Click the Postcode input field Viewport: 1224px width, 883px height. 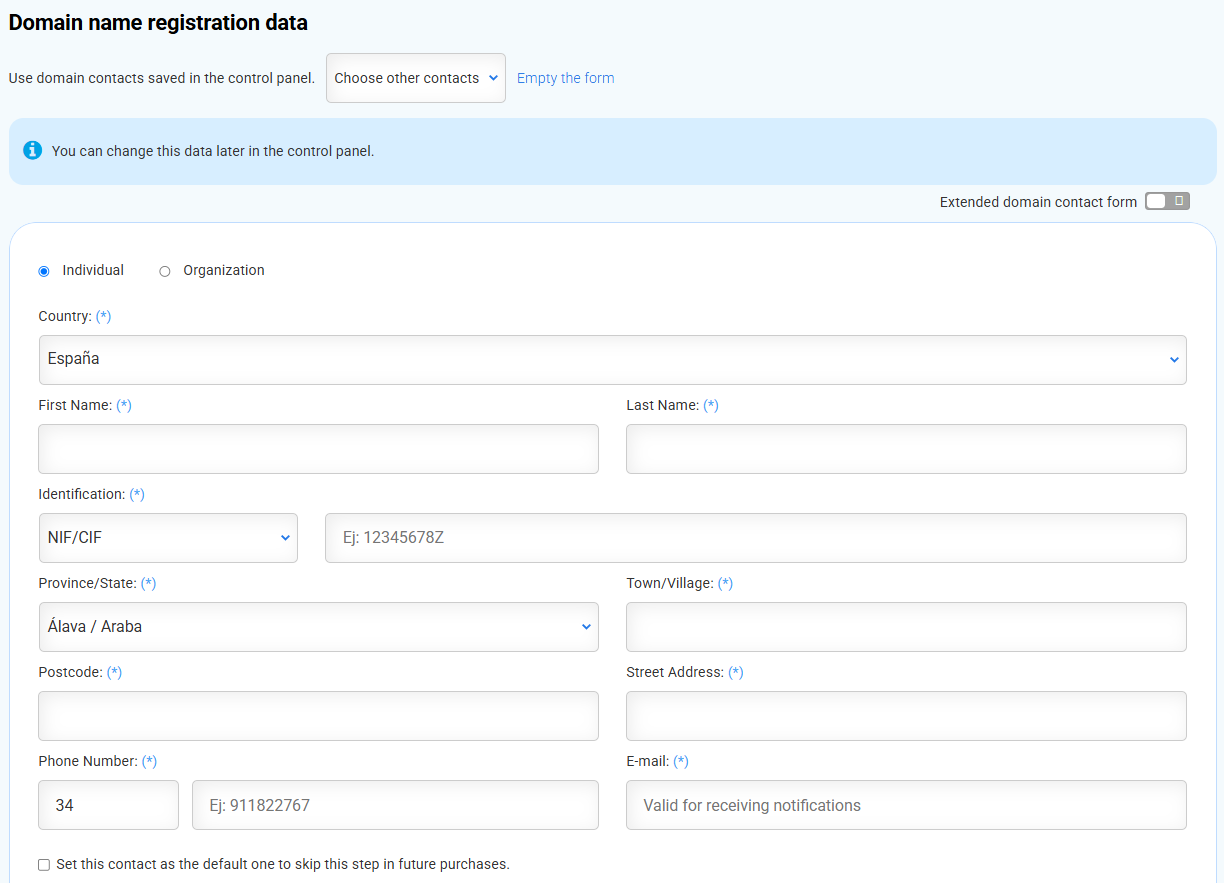pyautogui.click(x=318, y=716)
